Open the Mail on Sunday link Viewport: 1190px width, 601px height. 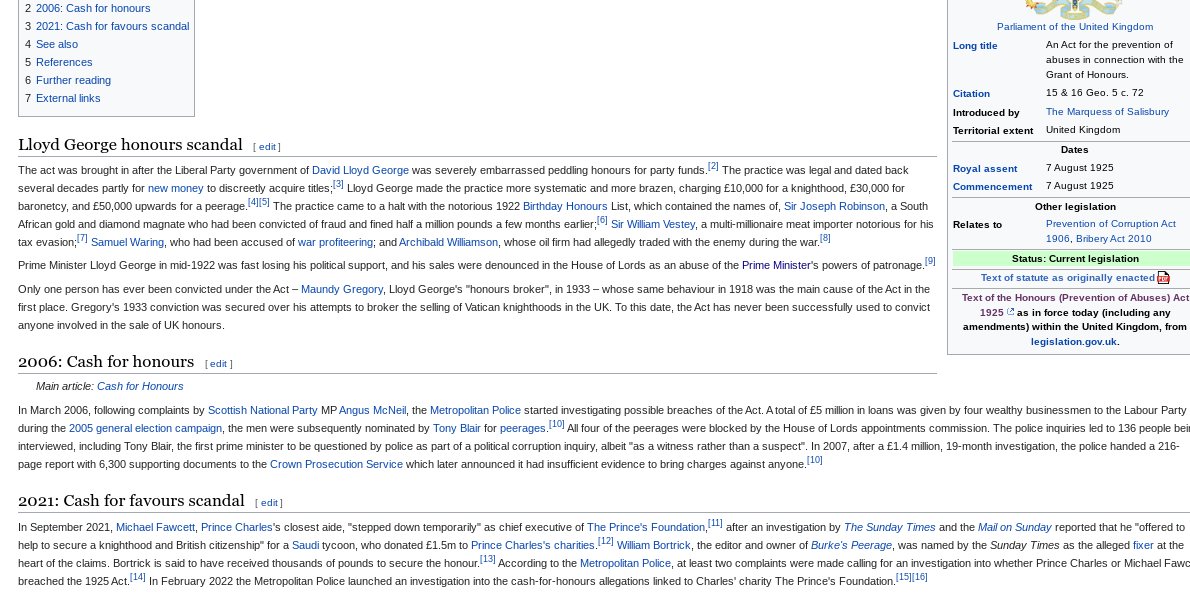[1014, 528]
